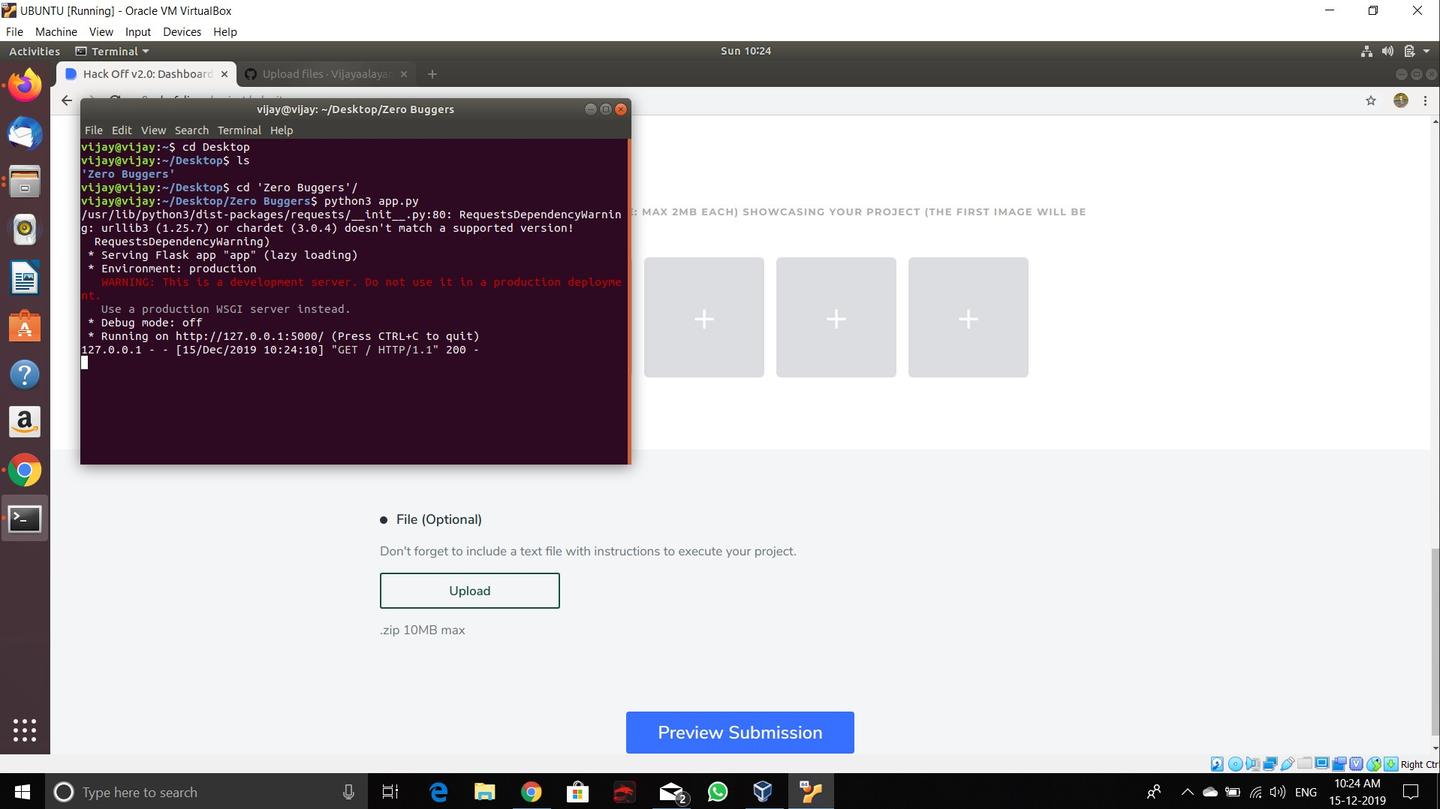Viewport: 1440px width, 809px height.
Task: Close the Upload files GitHub tab
Action: [404, 74]
